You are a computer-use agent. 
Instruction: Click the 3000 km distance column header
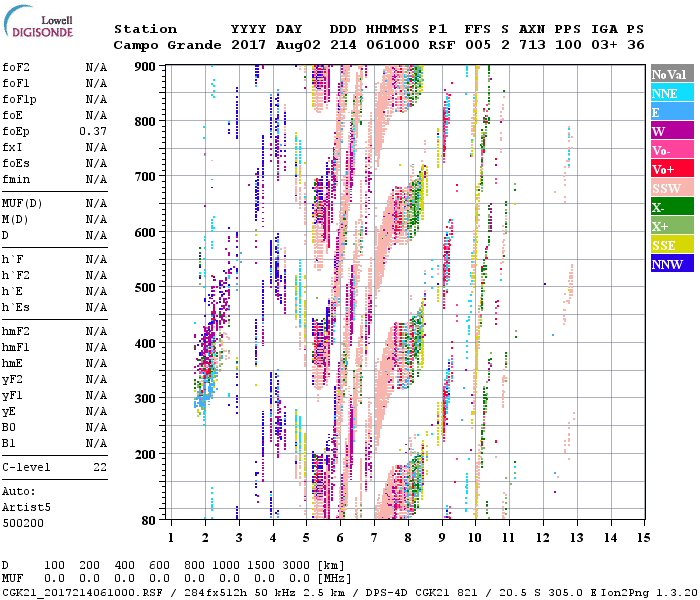click(x=296, y=566)
